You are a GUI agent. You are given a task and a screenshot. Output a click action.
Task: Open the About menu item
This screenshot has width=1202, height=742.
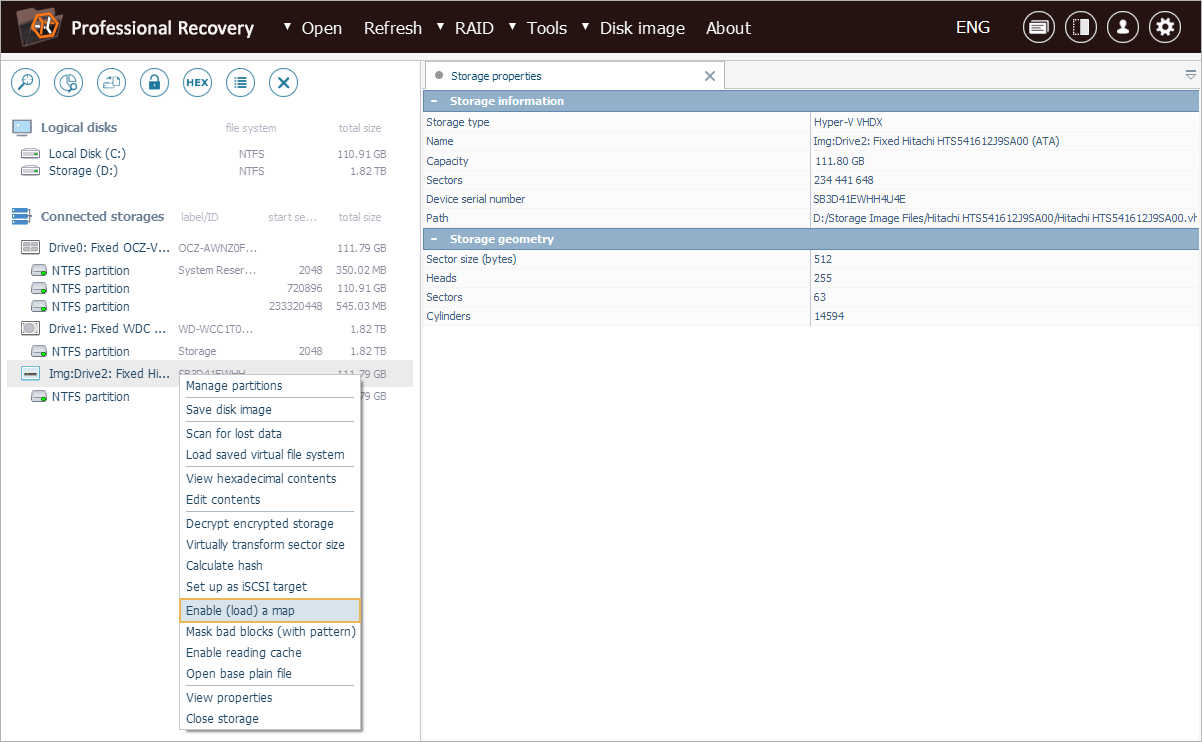point(728,28)
